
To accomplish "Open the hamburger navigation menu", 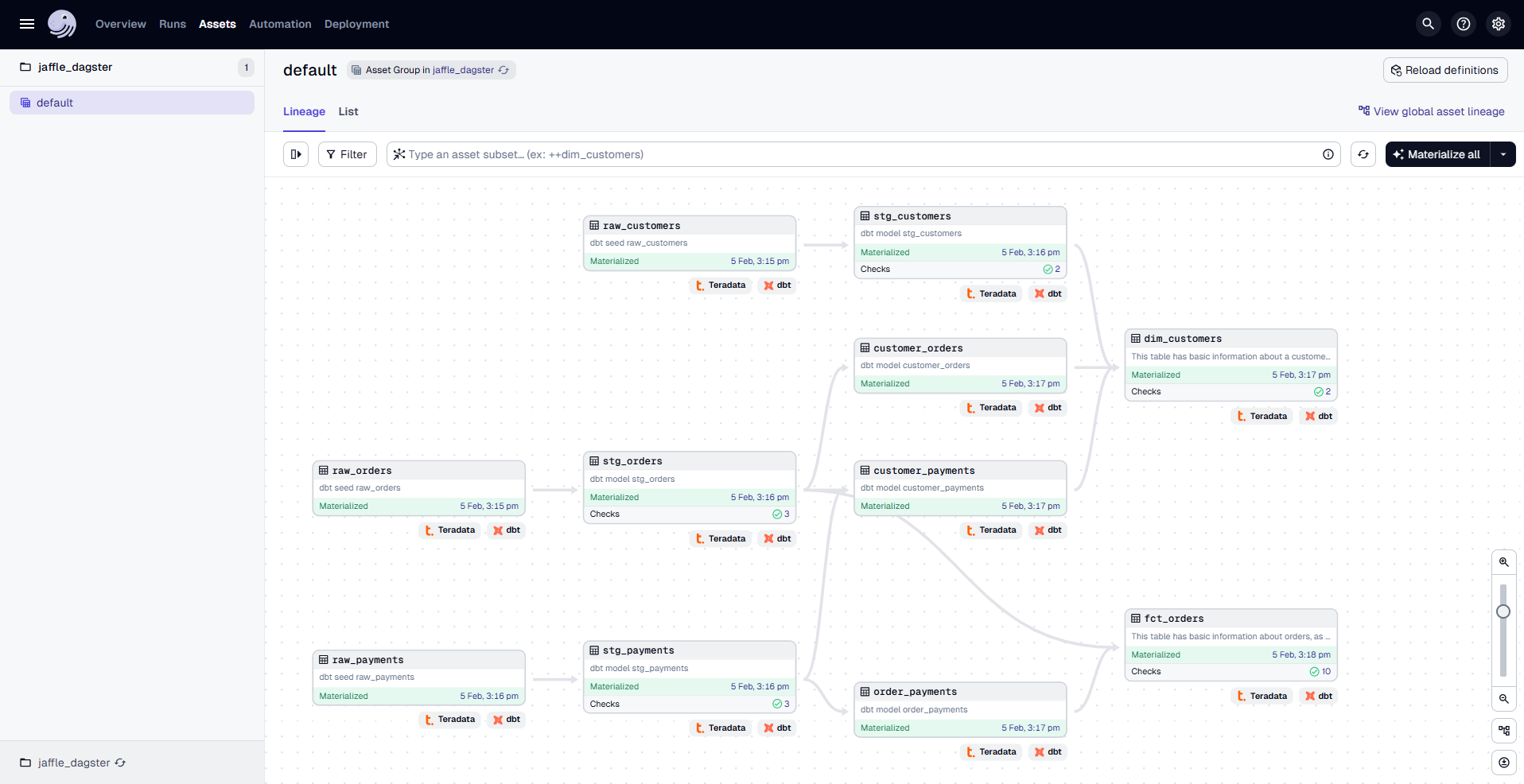I will (27, 24).
